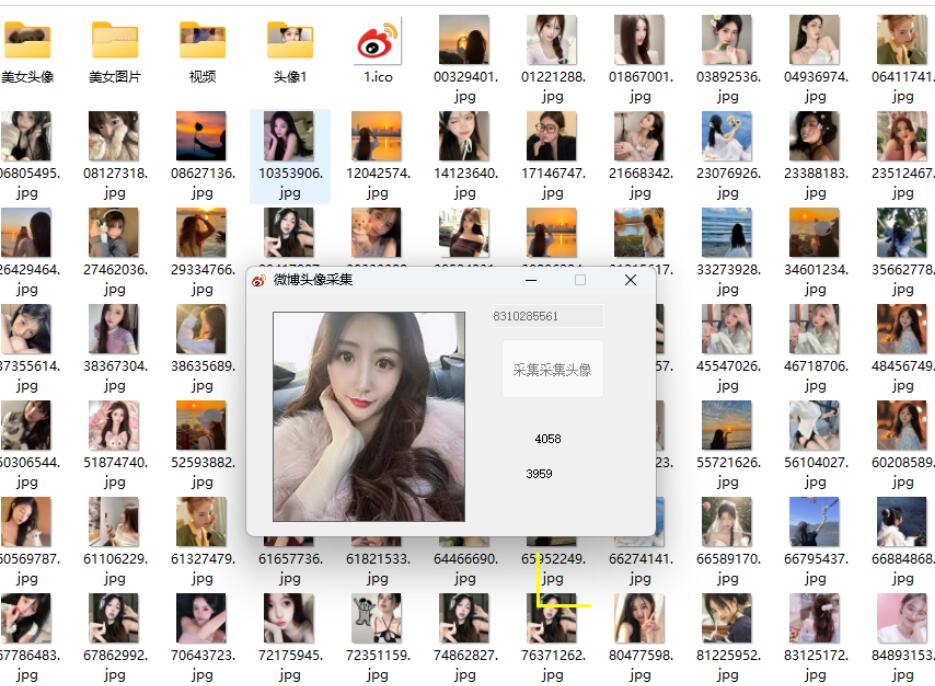Screen dimensions: 935x686
Task: Select the 08627136 jpg sunset thumbnail
Action: (202, 137)
